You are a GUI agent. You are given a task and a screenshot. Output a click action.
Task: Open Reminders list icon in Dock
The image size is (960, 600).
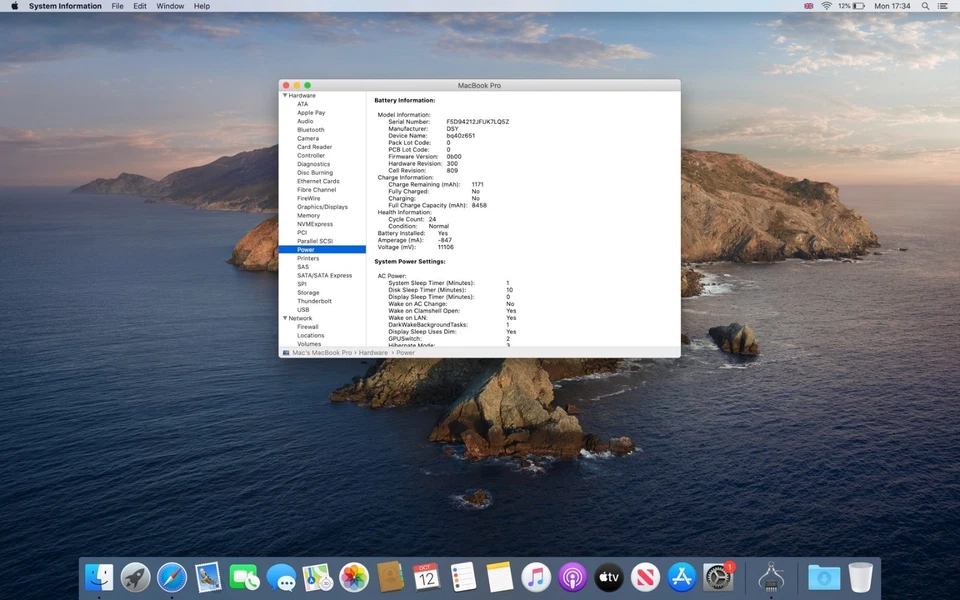point(463,577)
